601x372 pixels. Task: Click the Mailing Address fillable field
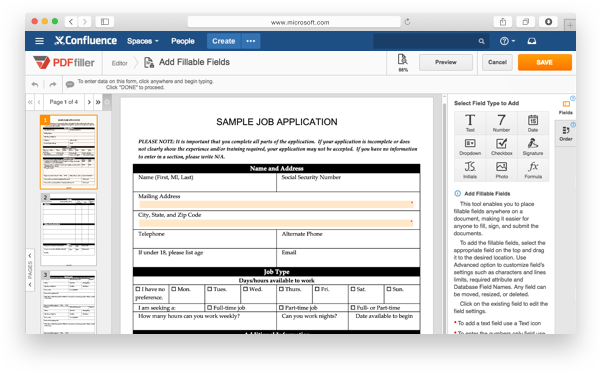pos(276,204)
